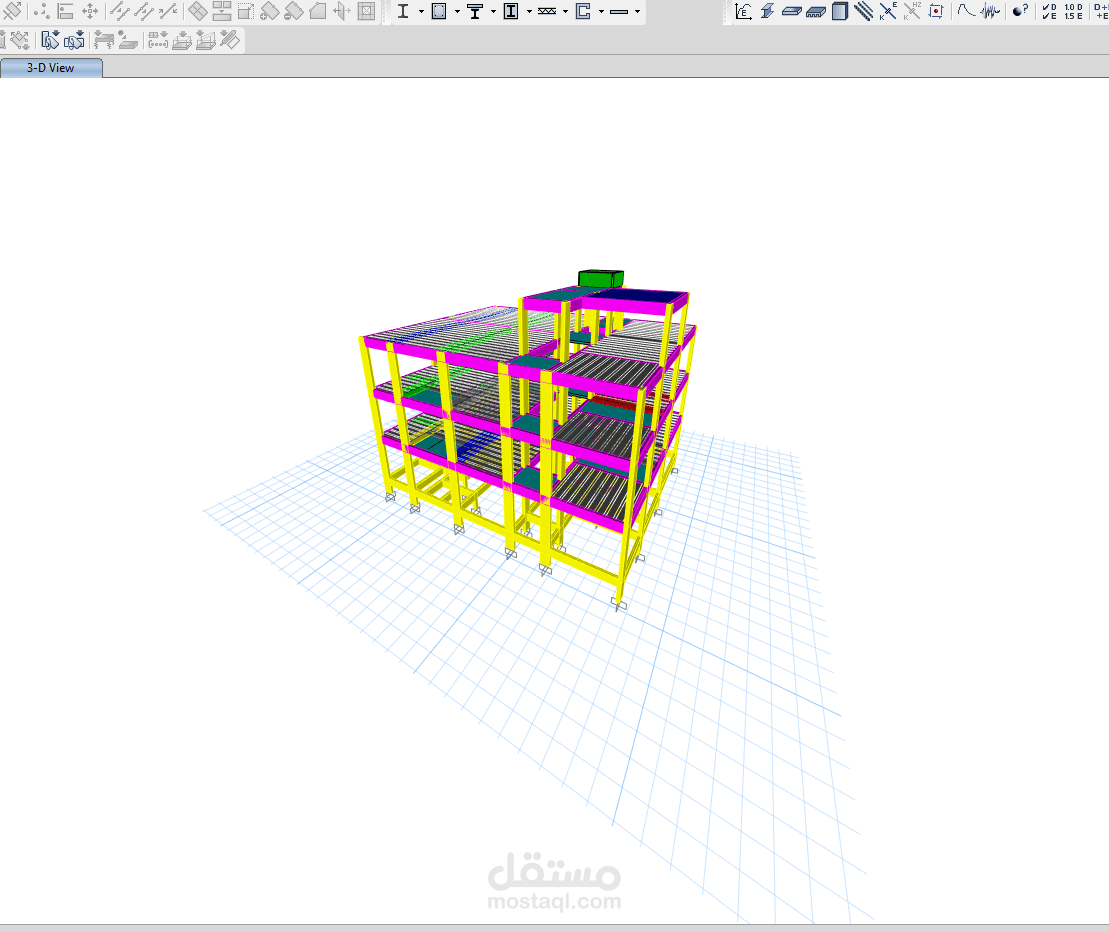The image size is (1109, 932).
Task: Click the joints draw points icon
Action: click(42, 11)
